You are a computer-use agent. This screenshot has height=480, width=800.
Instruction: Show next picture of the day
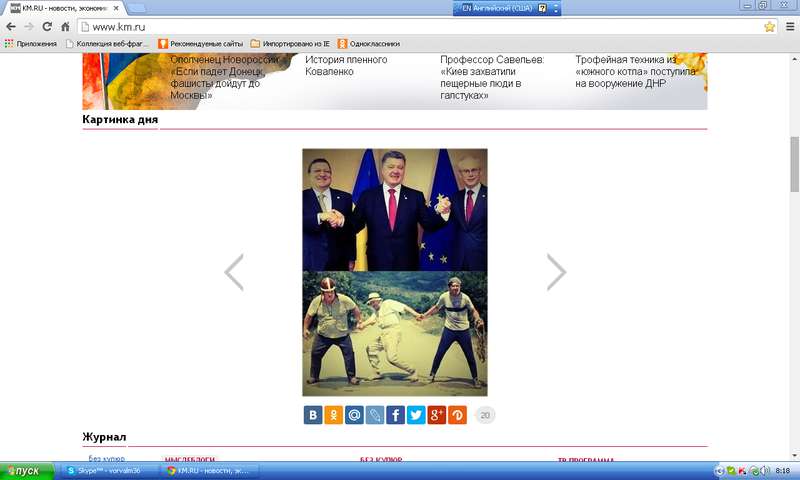tap(556, 272)
